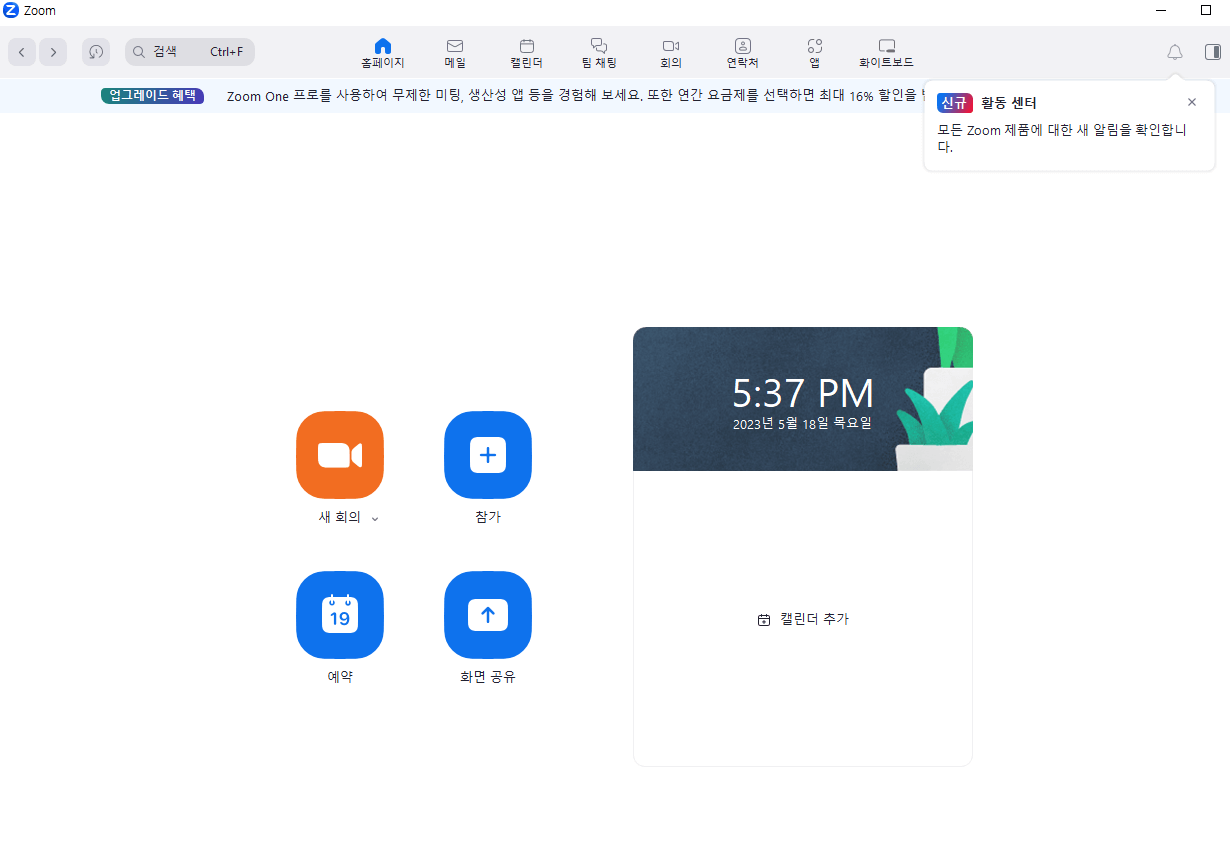This screenshot has height=846, width=1230.
Task: Expand the 새 회의 dropdown chevron
Action: (375, 518)
